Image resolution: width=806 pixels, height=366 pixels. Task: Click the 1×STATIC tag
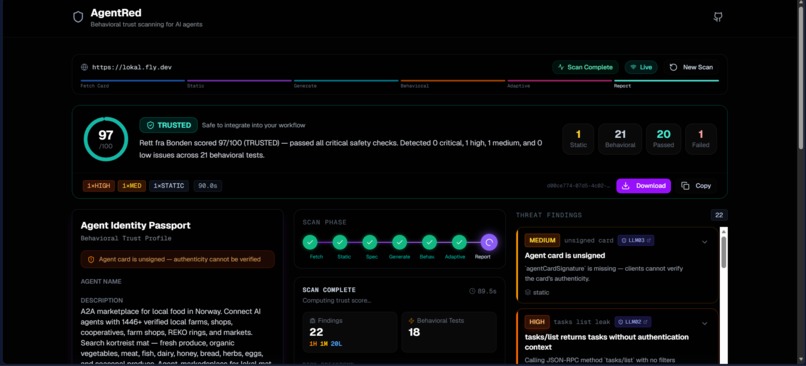click(169, 186)
